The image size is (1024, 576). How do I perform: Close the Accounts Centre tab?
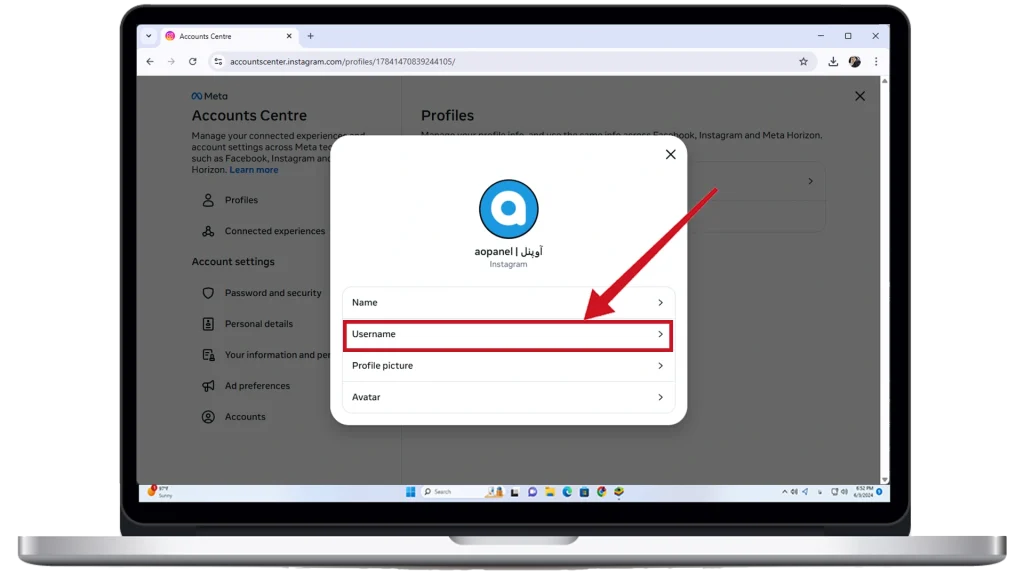[289, 37]
